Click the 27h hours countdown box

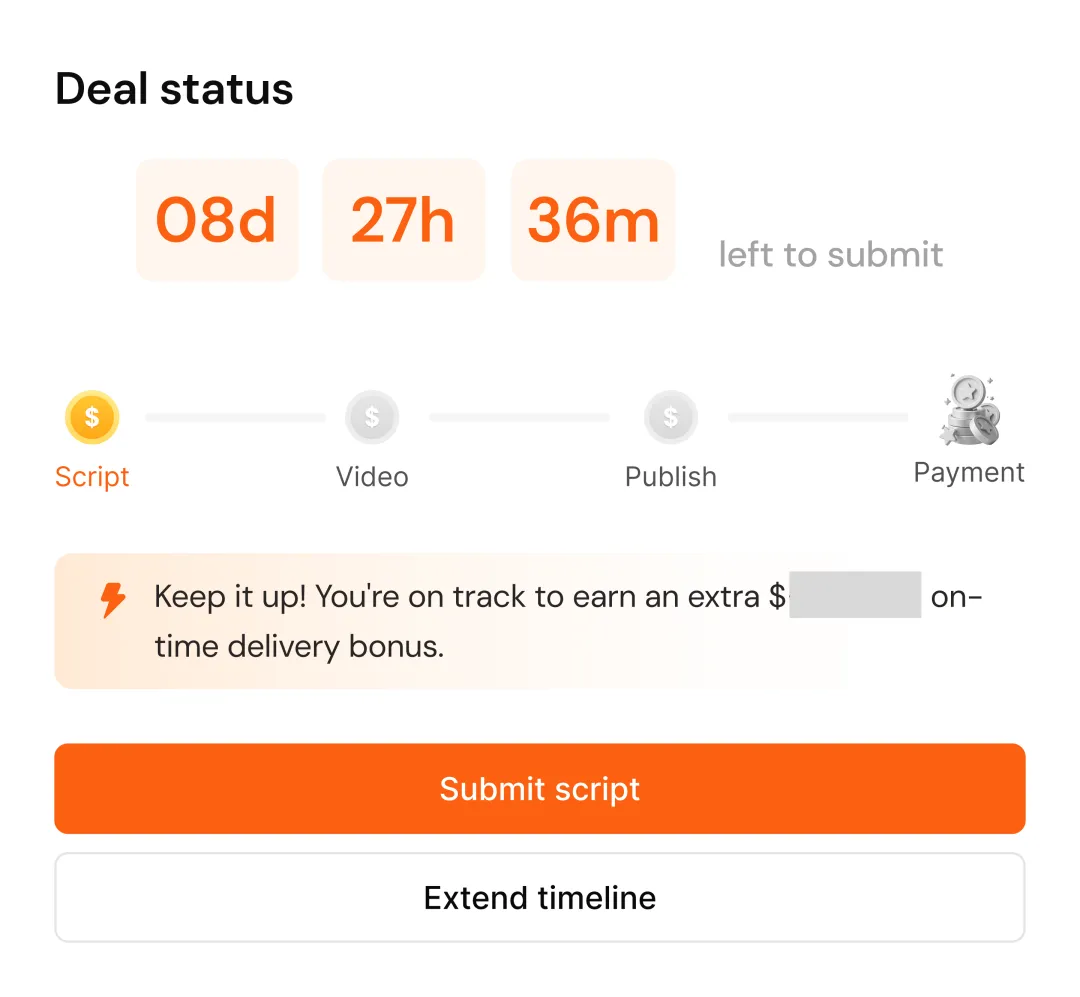(403, 220)
